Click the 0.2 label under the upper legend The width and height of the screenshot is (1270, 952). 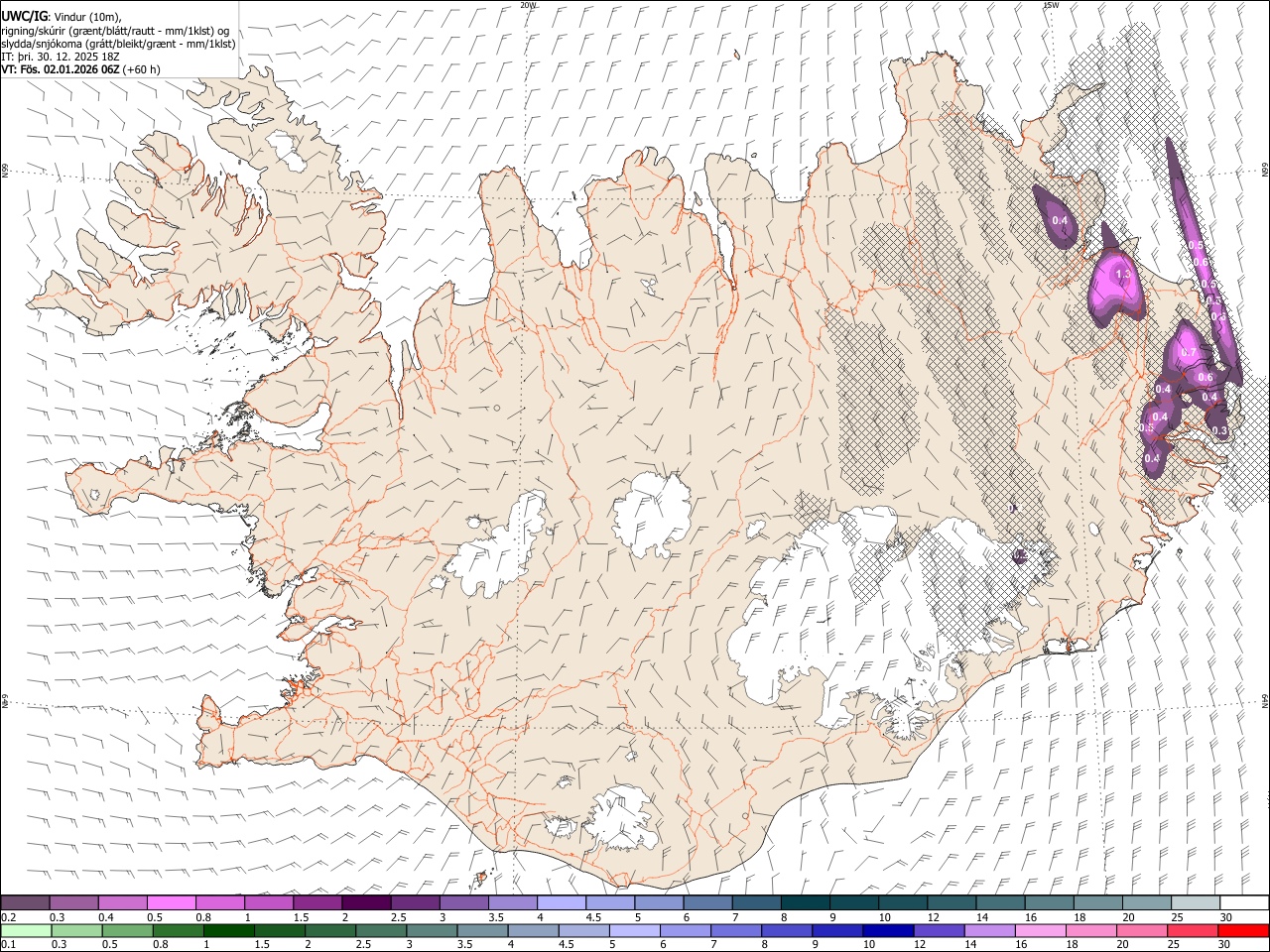pos(8,917)
